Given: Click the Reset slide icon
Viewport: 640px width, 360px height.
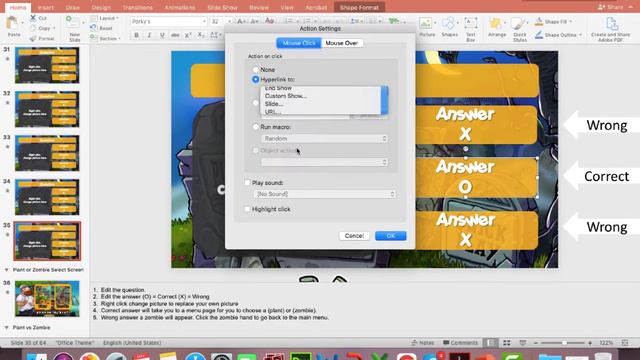Looking at the screenshot, I should tap(94, 28).
